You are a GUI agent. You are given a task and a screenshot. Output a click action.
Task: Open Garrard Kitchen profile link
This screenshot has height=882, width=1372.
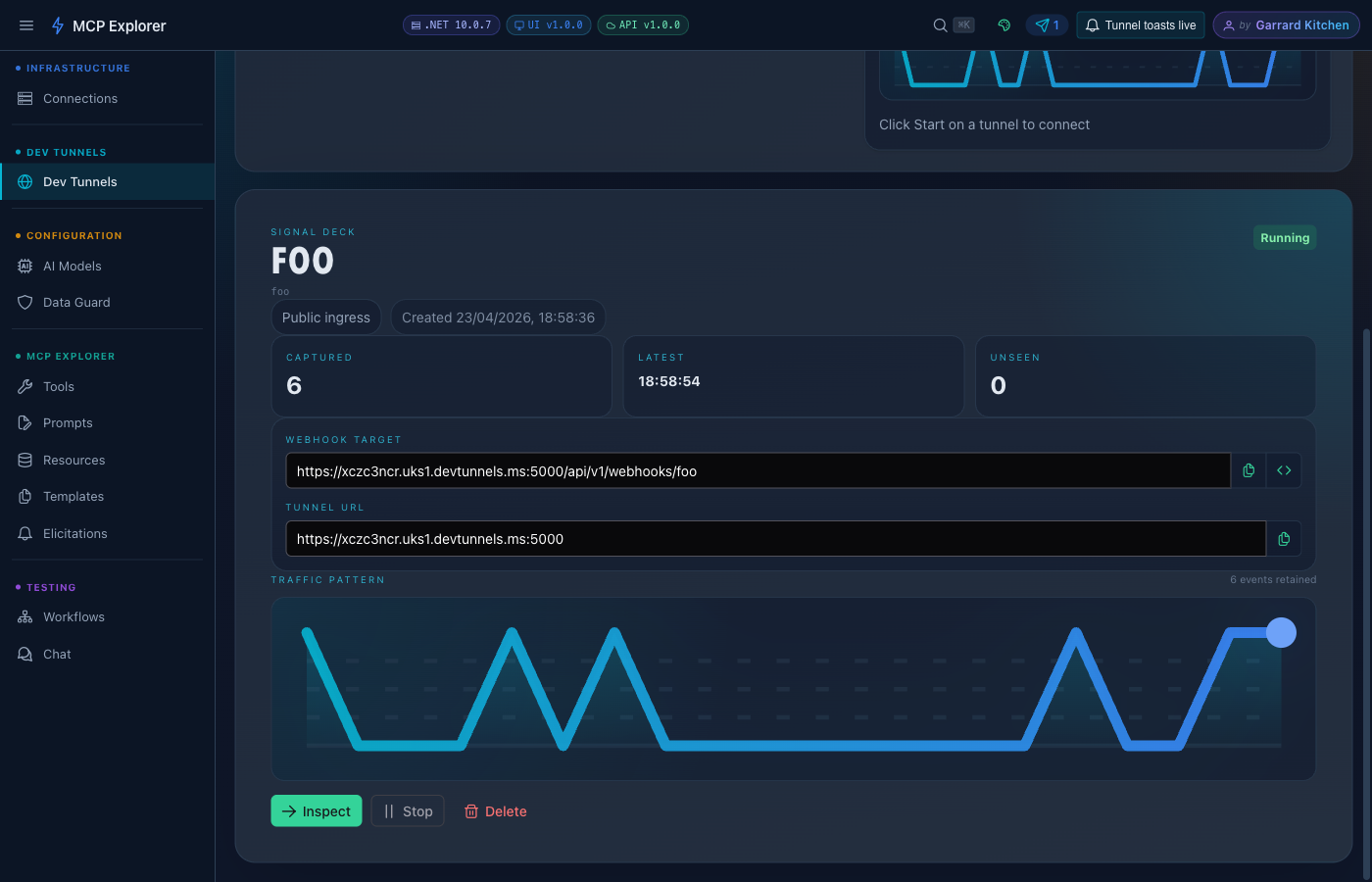click(x=1286, y=25)
